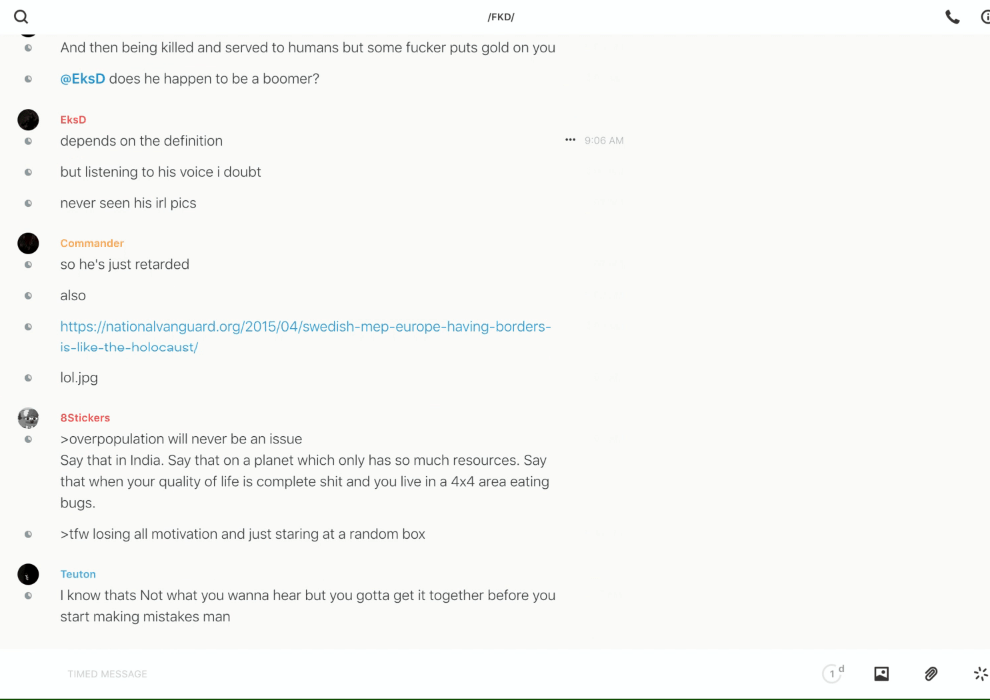Select the Commander sender name
Screen dimensions: 990x700
point(92,243)
